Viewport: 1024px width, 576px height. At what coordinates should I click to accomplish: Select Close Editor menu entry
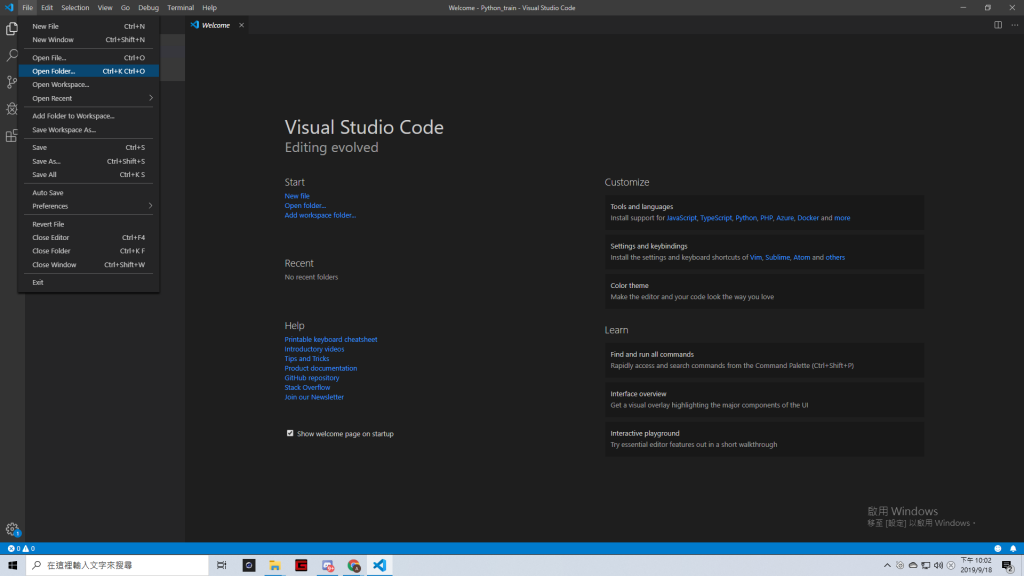(x=88, y=237)
